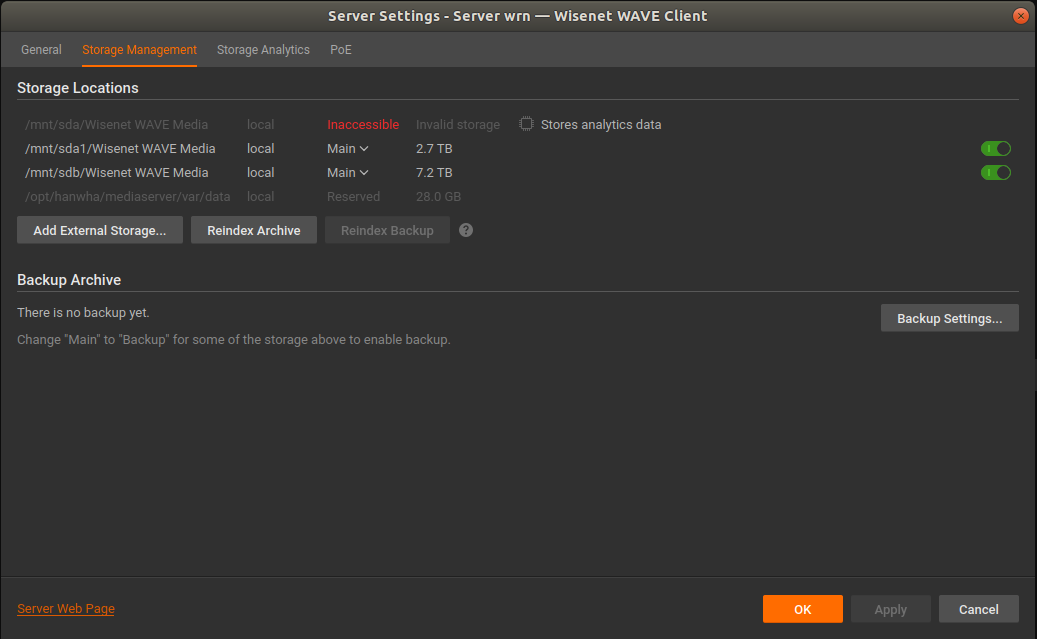The height and width of the screenshot is (639, 1037).
Task: Open the Storage Analytics tab
Action: pos(263,50)
